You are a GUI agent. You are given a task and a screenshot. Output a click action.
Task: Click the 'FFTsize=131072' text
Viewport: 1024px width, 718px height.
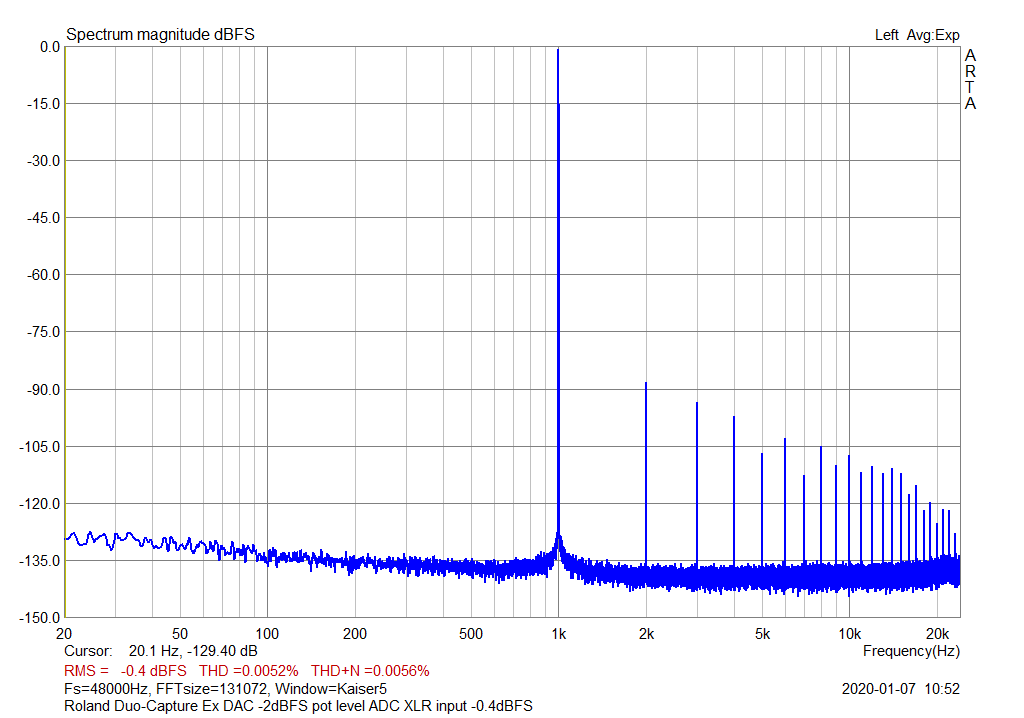pos(213,689)
